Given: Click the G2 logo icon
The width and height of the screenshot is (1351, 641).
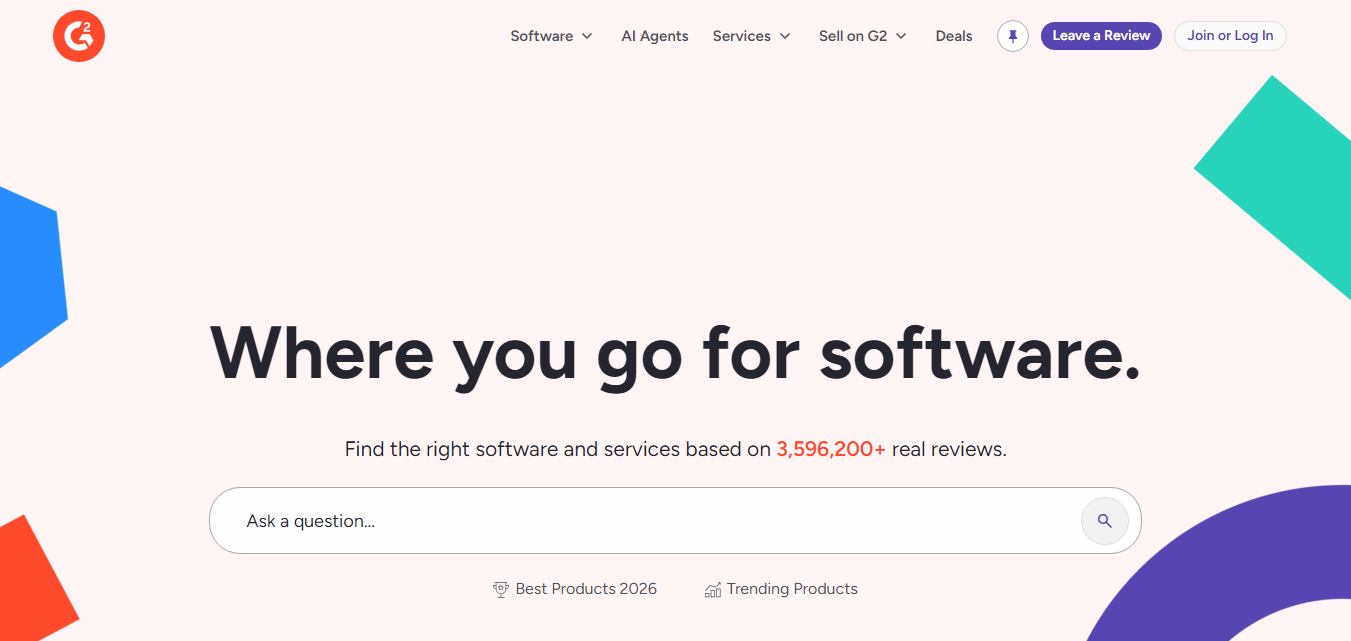Looking at the screenshot, I should [x=79, y=36].
